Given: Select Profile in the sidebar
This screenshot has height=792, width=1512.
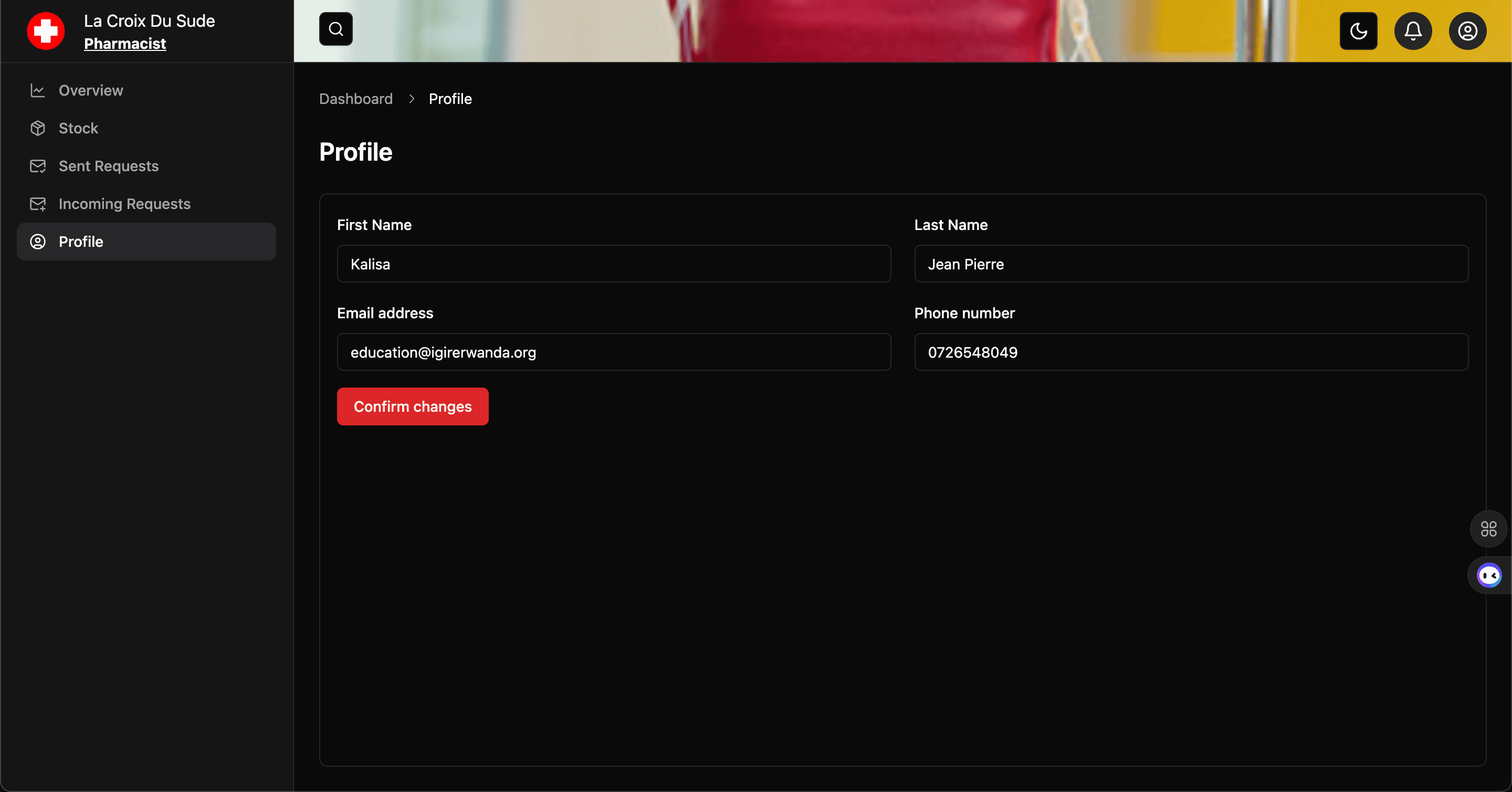Looking at the screenshot, I should (x=81, y=241).
